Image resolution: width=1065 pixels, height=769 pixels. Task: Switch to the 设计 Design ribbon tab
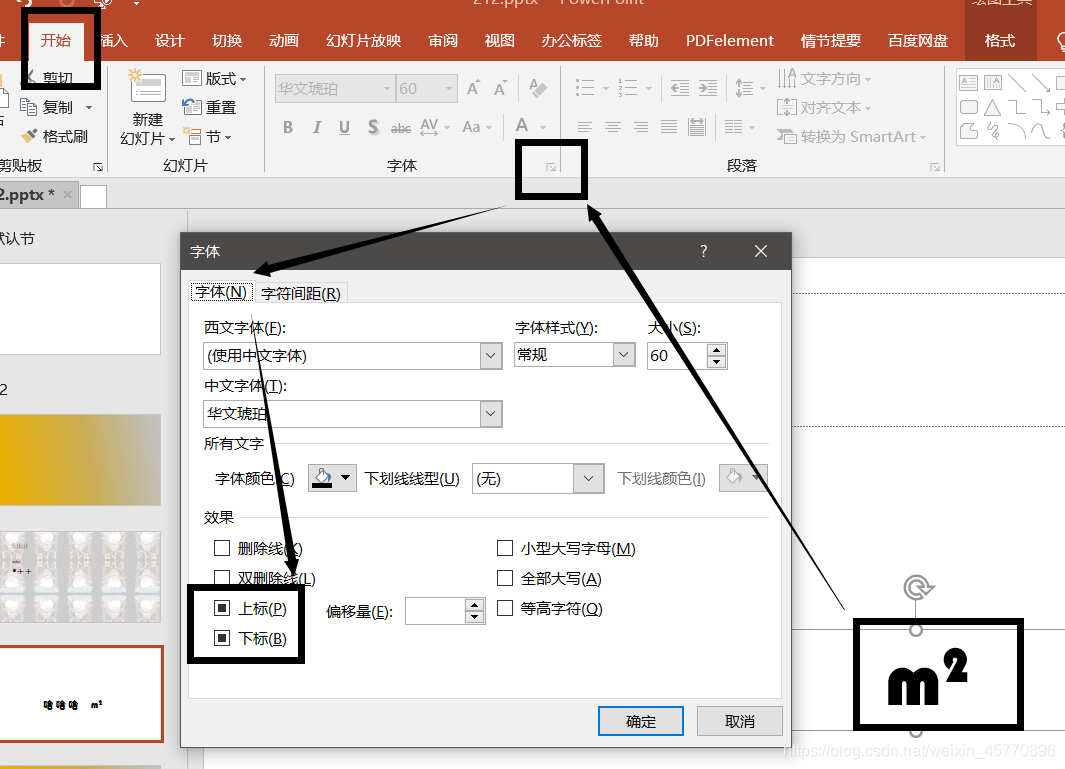point(169,41)
